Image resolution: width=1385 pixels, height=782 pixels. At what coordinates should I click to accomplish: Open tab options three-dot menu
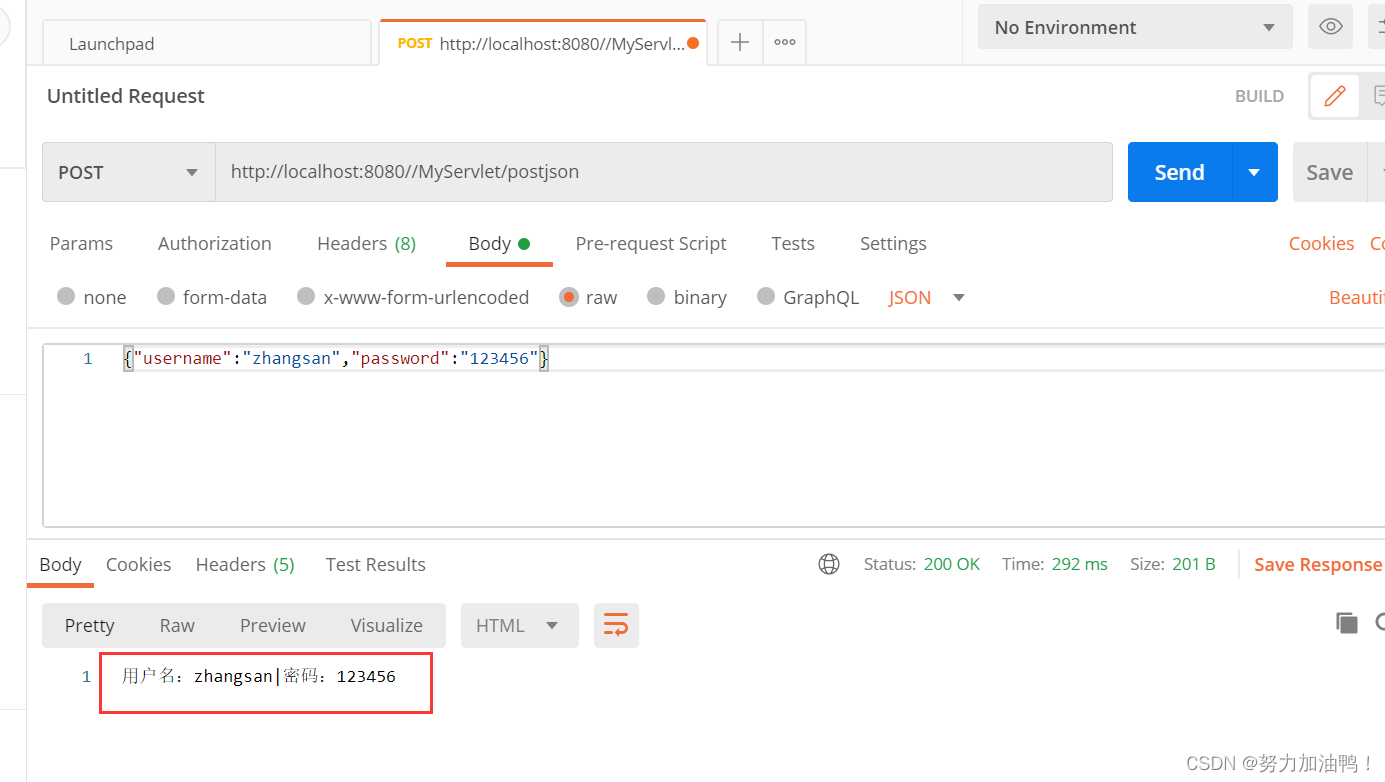coord(785,42)
